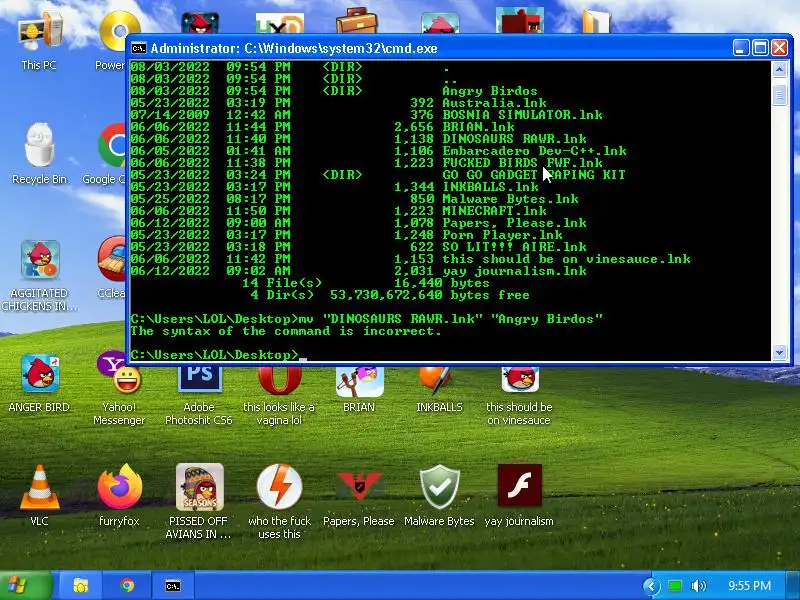Viewport: 800px width, 600px height.
Task: Expand hidden tray icons chevron
Action: click(x=651, y=586)
